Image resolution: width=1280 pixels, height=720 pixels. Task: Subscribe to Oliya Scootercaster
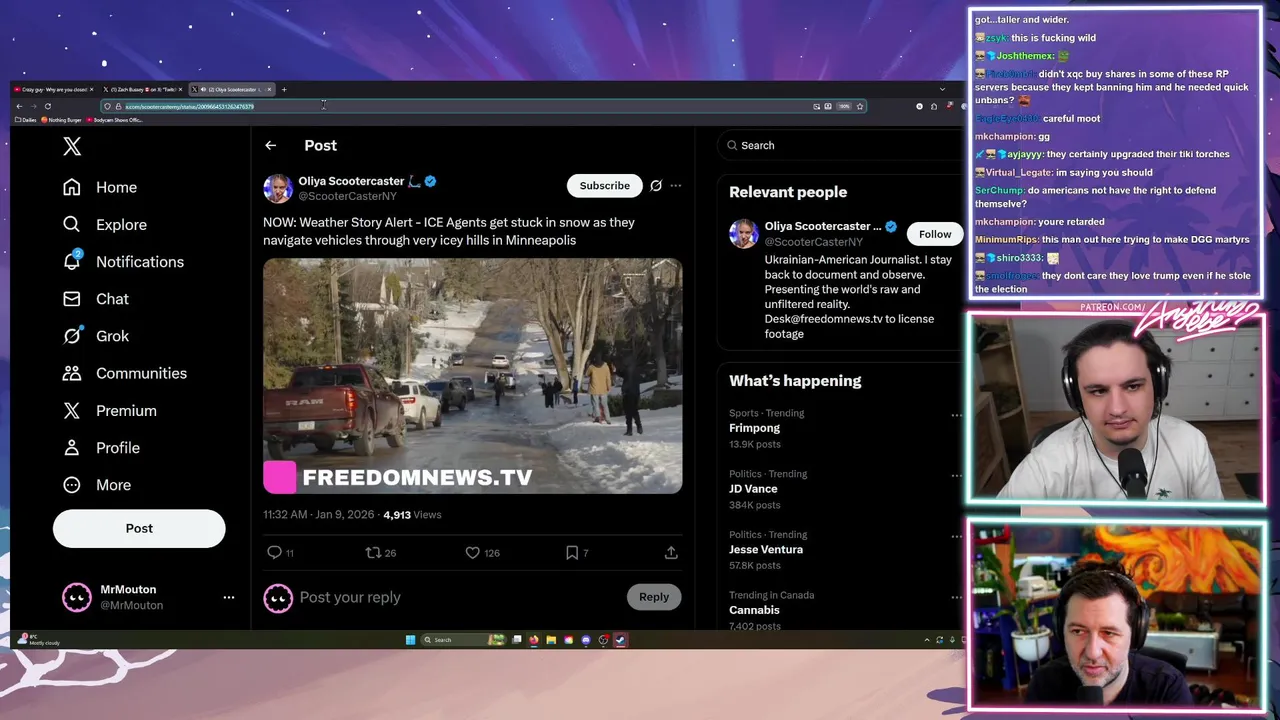tap(605, 185)
